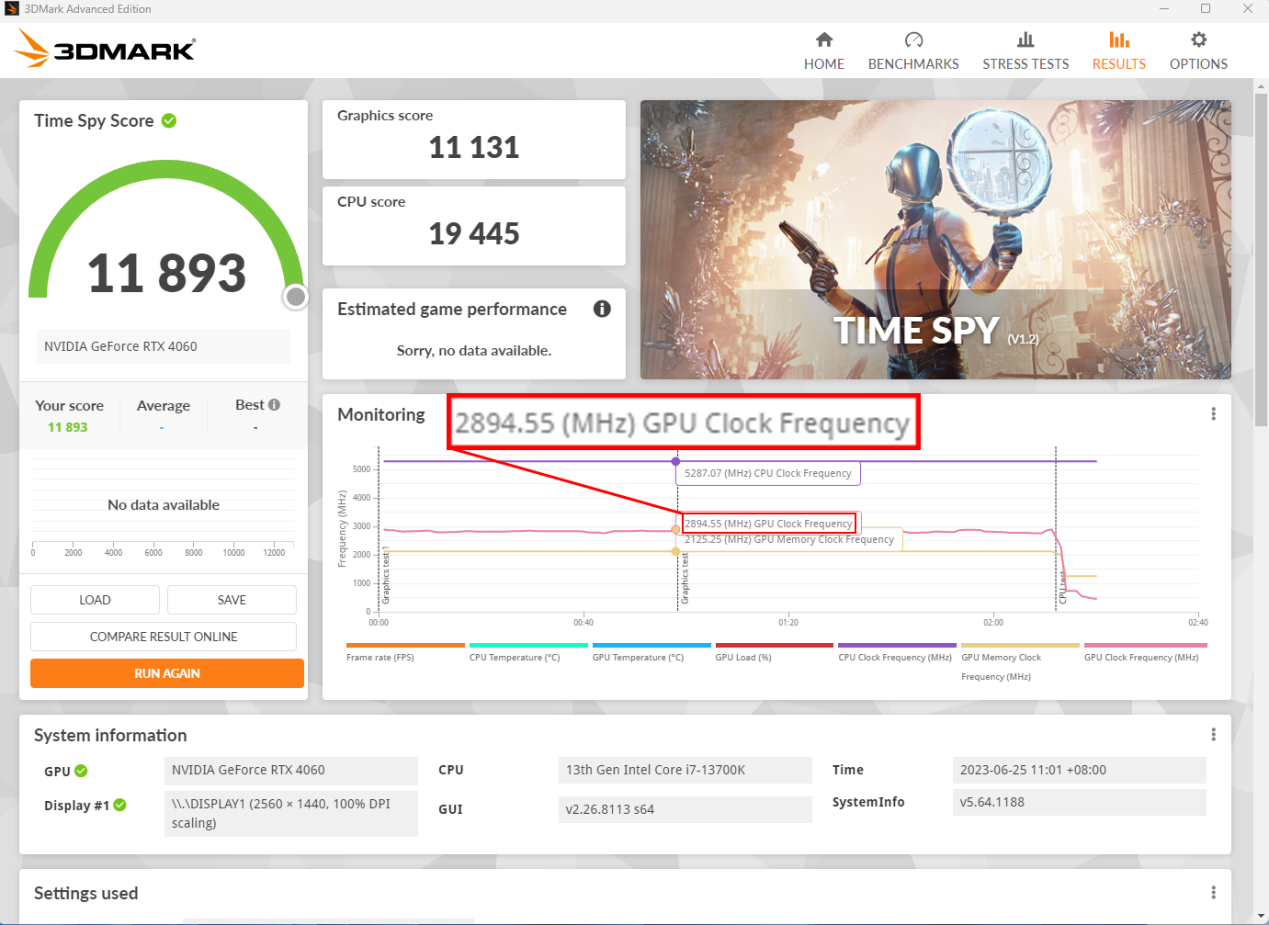Image resolution: width=1269 pixels, height=925 pixels.
Task: Toggle CPU Clock Frequency legend swatch
Action: click(897, 646)
